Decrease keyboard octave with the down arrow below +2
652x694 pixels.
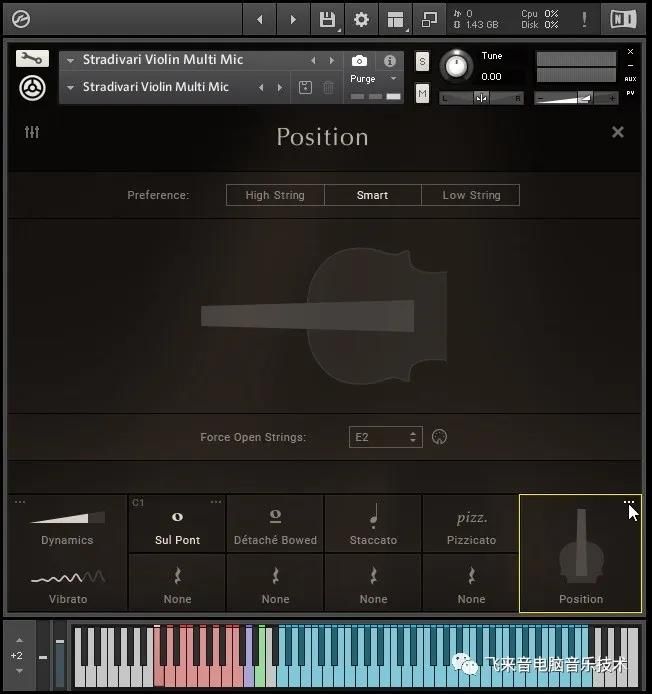(x=19, y=671)
